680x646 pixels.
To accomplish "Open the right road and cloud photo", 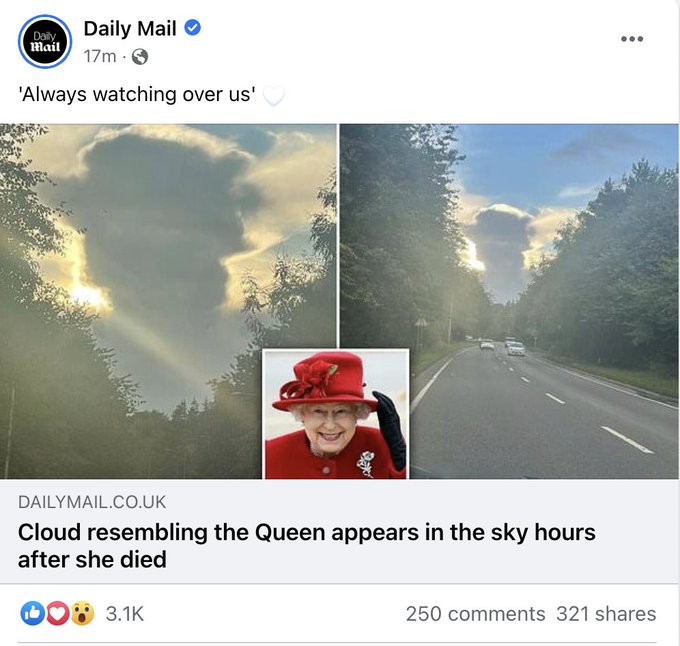I will [x=560, y=250].
